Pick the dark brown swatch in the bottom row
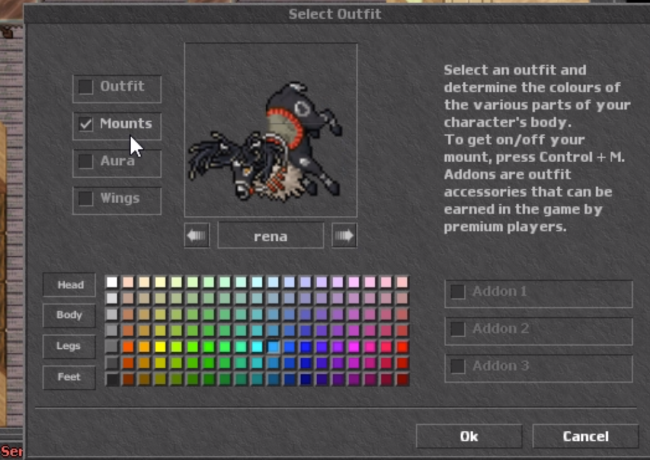650x460 pixels. [128, 379]
